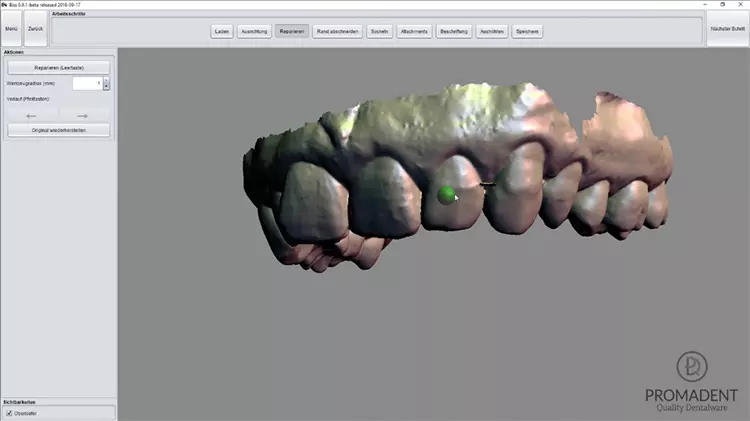Decrease Werkzeugradius with the down arrow
The image size is (750, 421).
pos(106,87)
